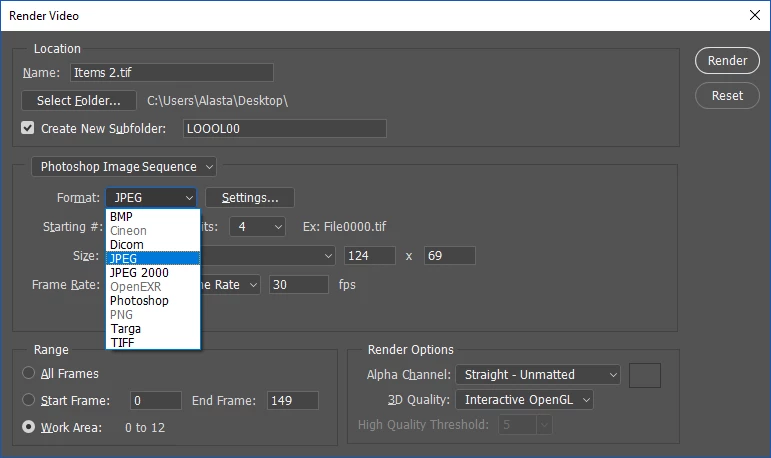Open Select Folder dialog
The image size is (771, 458).
tap(79, 100)
